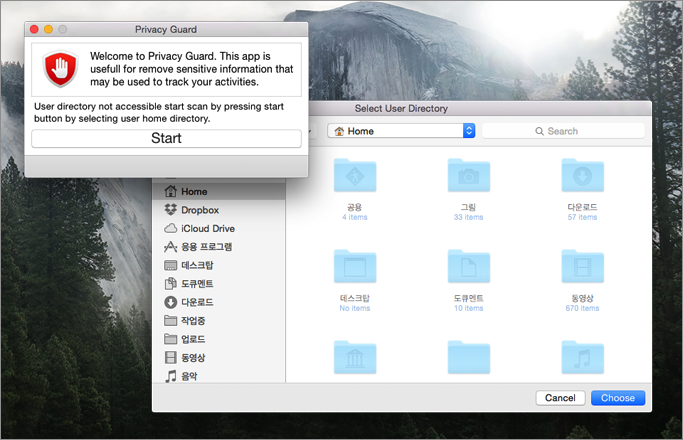Close the Privacy Guard window

tap(34, 29)
